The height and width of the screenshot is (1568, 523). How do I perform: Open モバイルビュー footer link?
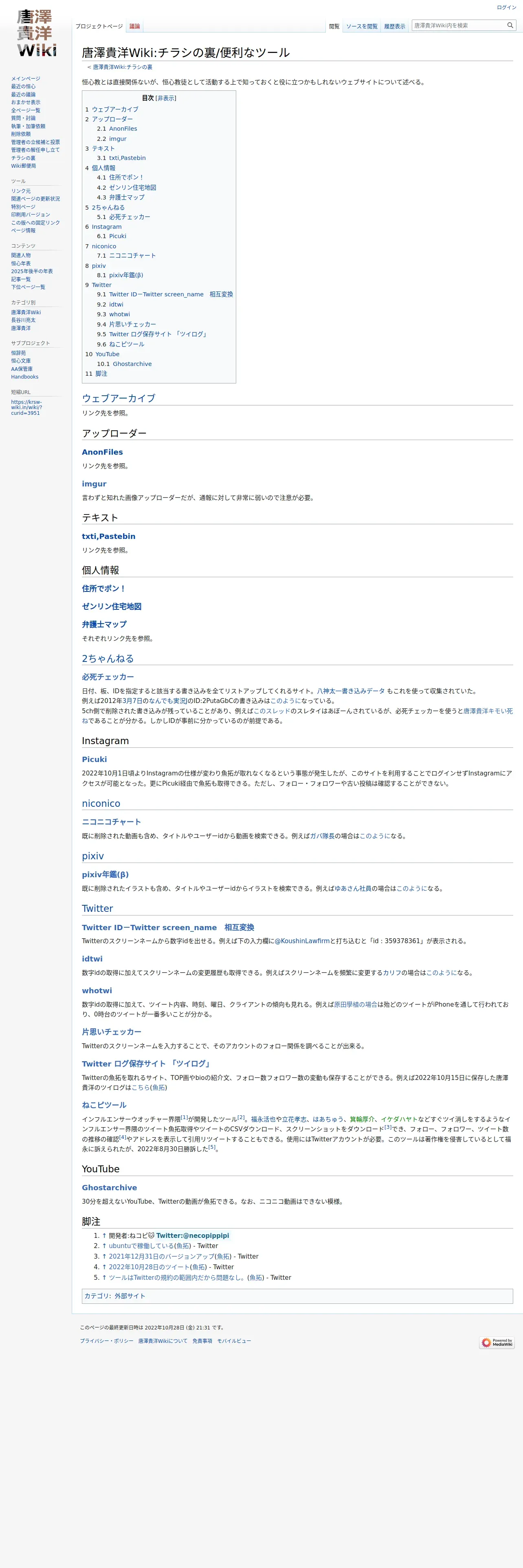(x=234, y=1341)
